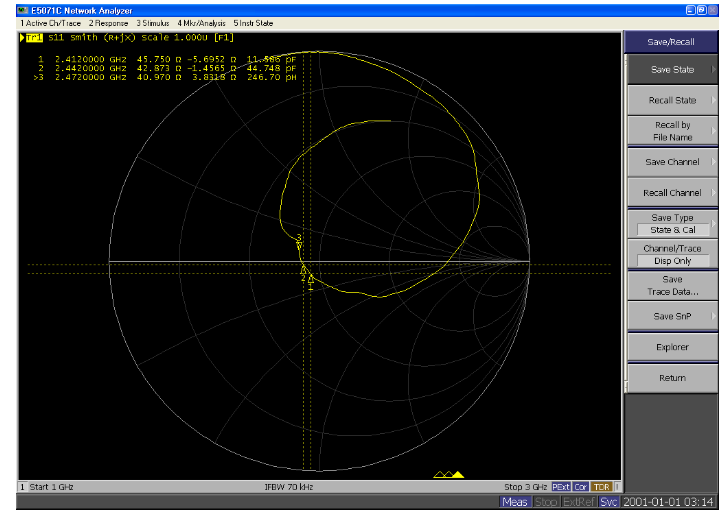Viewport: 723px width, 514px height.
Task: Click marker 1 row at 2.4120000 GHz
Action: [167, 59]
